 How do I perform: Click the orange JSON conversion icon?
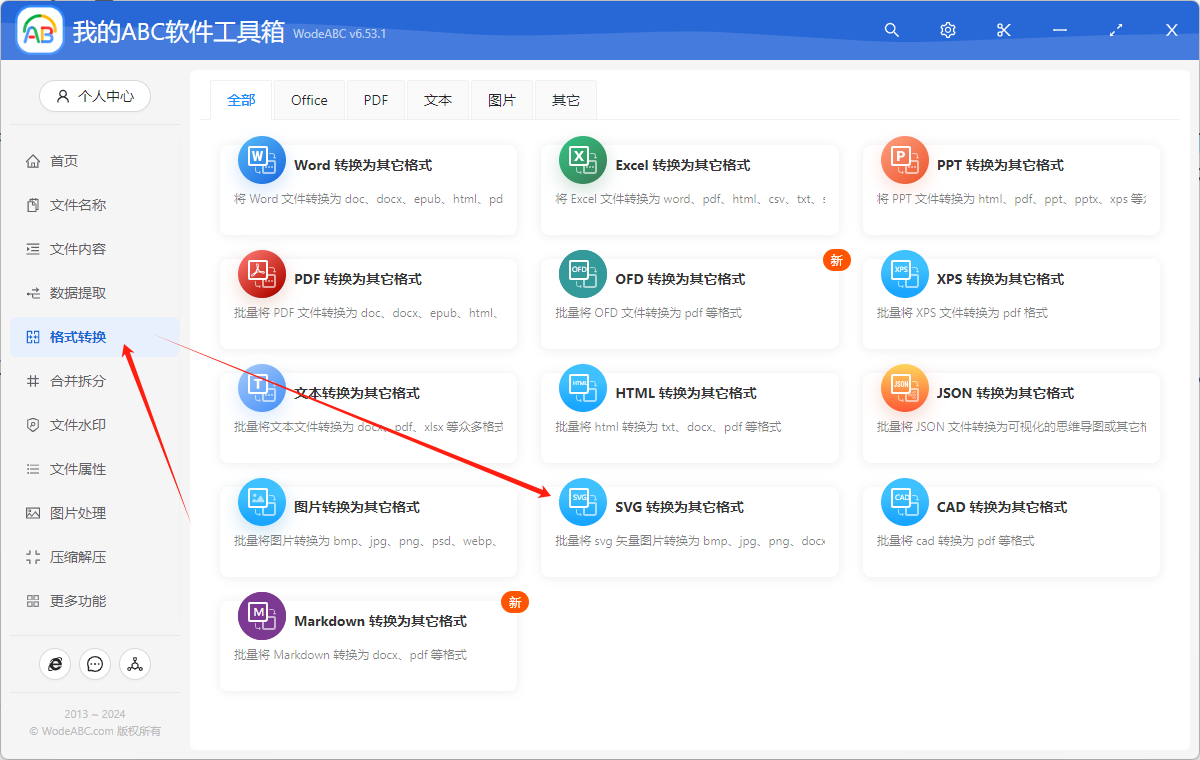pos(904,388)
